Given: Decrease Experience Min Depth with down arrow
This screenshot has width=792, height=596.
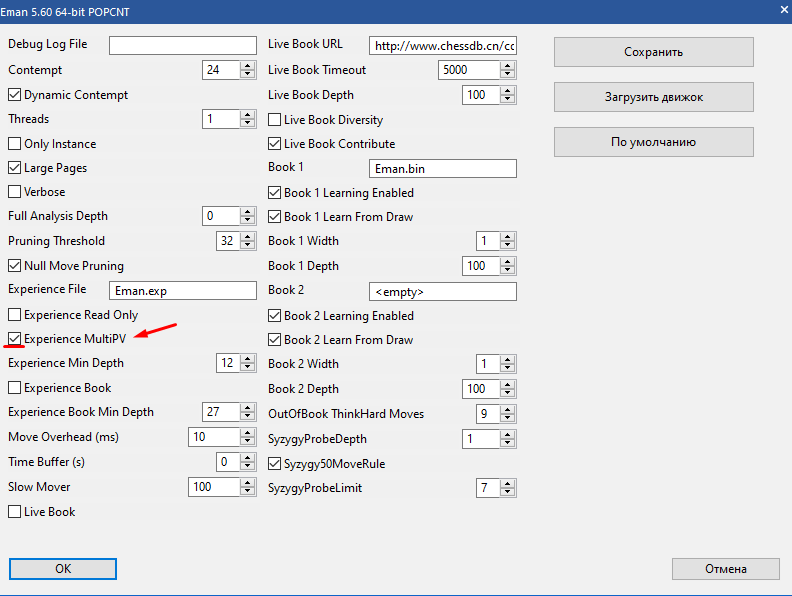Looking at the screenshot, I should click(x=248, y=368).
